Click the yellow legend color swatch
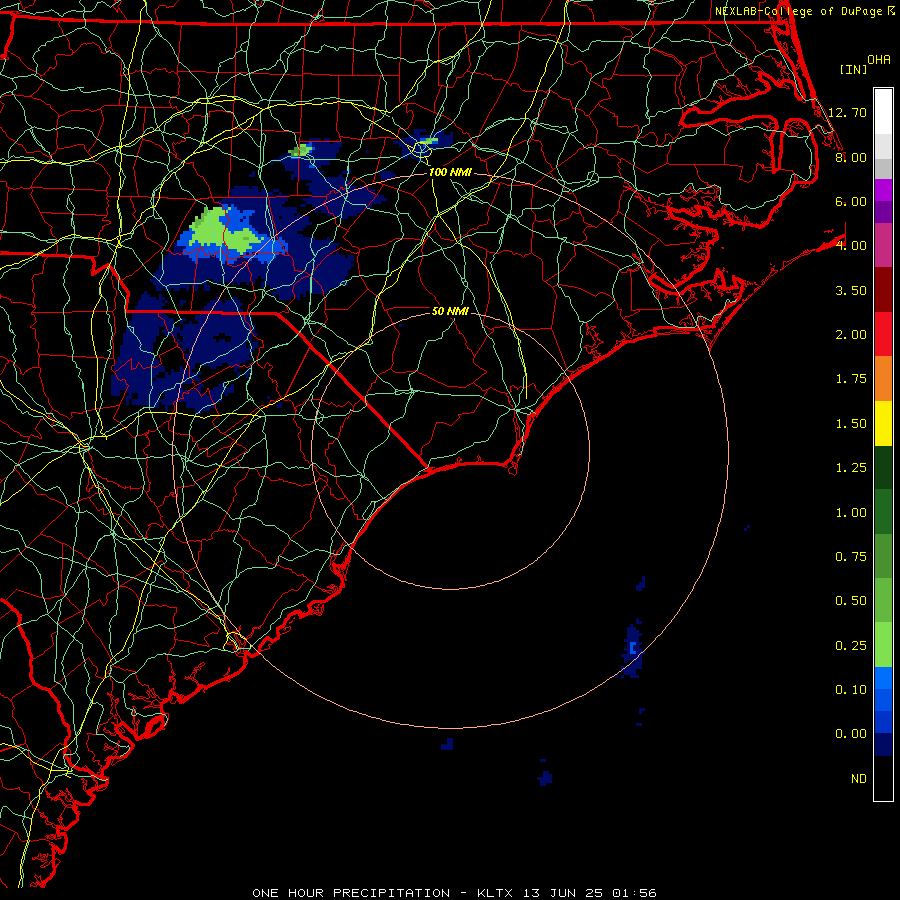This screenshot has height=900, width=900. pyautogui.click(x=883, y=424)
